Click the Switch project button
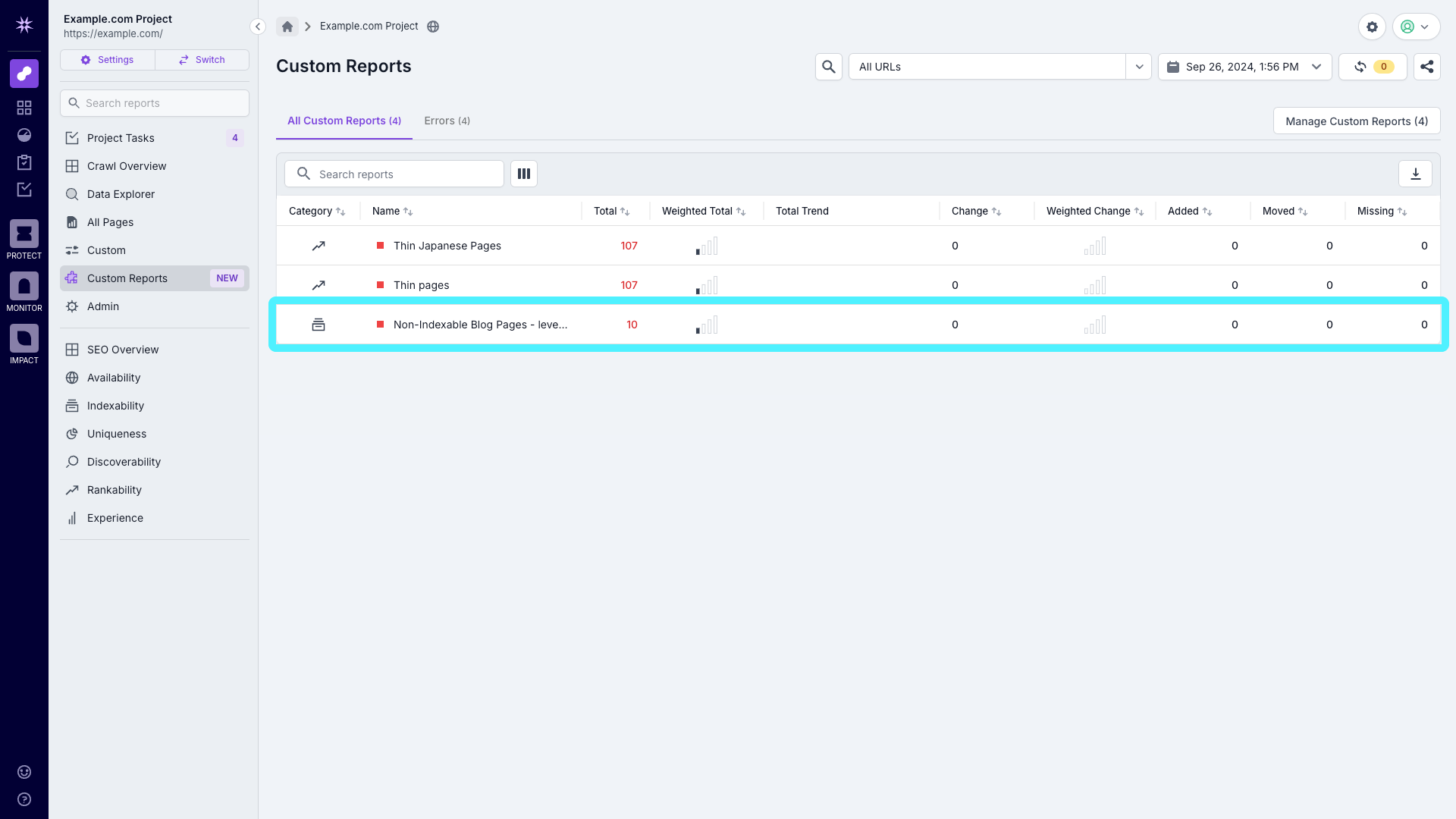Viewport: 1456px width, 819px height. (x=201, y=60)
